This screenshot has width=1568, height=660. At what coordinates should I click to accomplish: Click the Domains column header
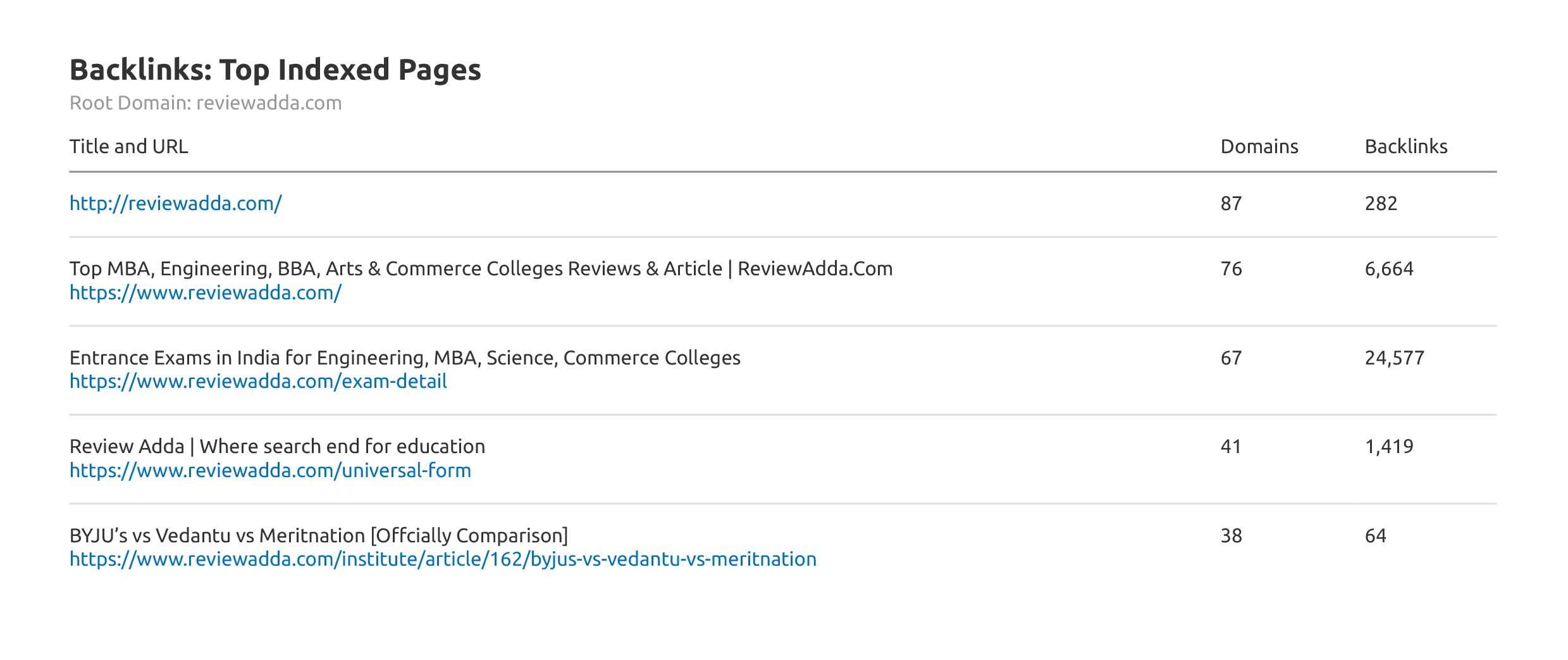[x=1259, y=147]
